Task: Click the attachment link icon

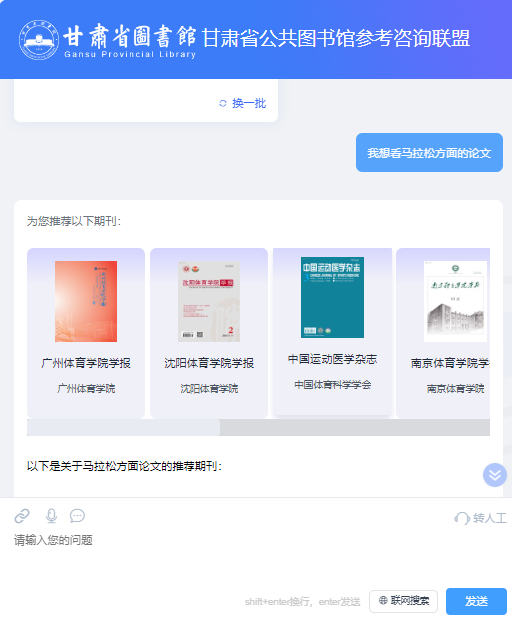Action: pyautogui.click(x=22, y=516)
